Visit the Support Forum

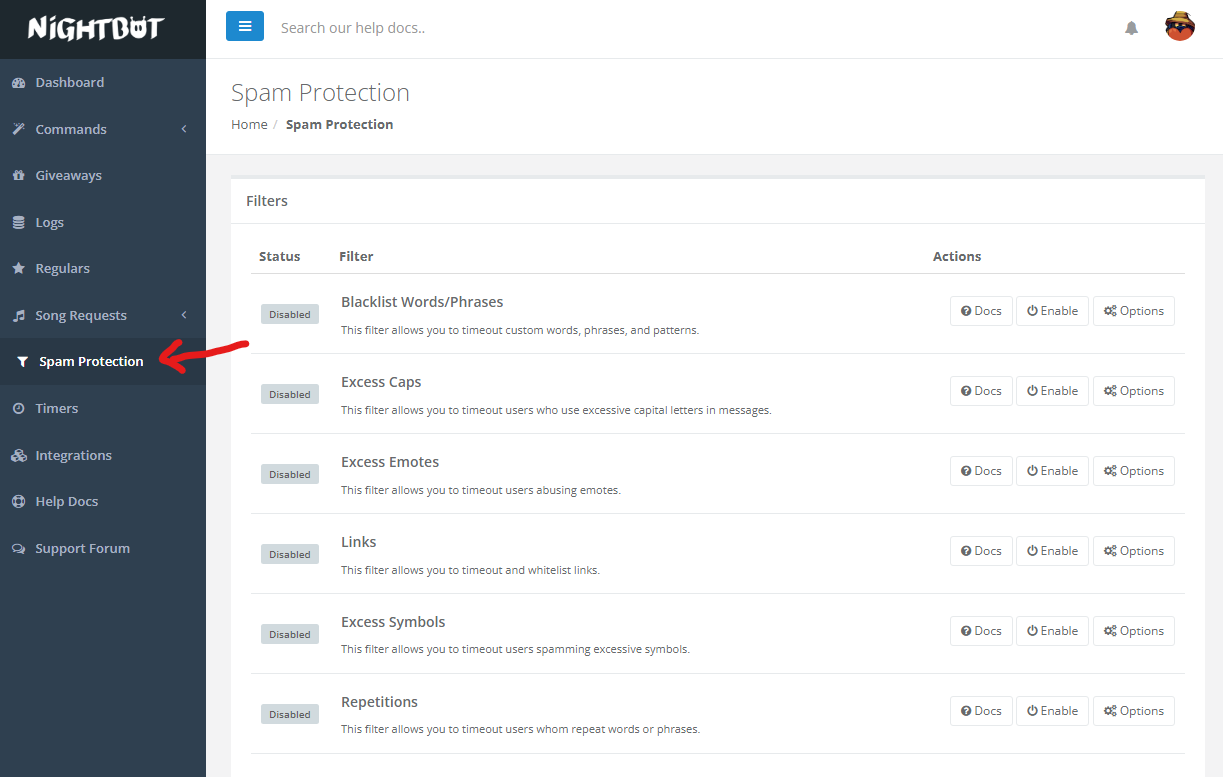(x=103, y=549)
